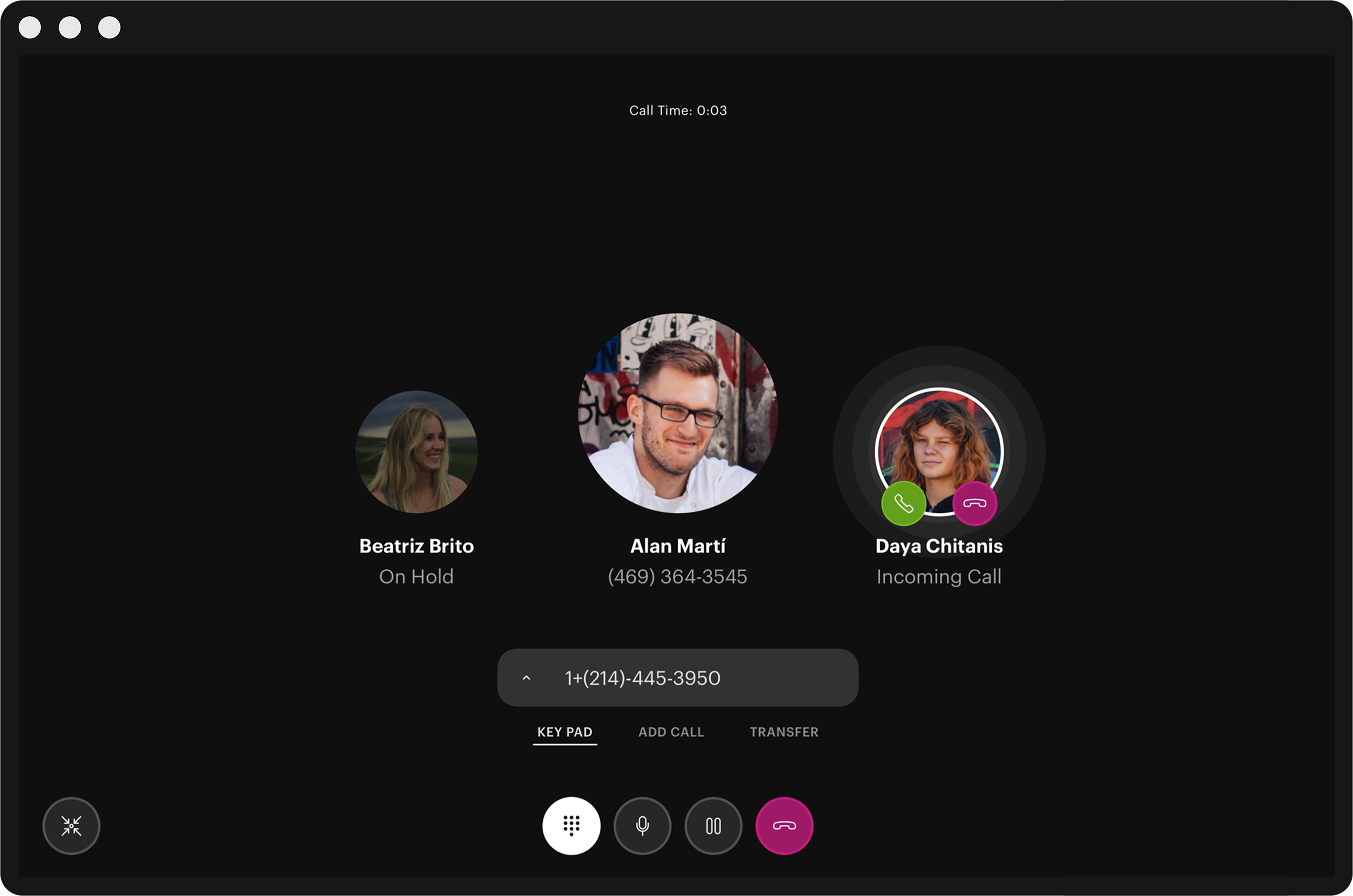Close the window using first titlebar dot

(30, 28)
